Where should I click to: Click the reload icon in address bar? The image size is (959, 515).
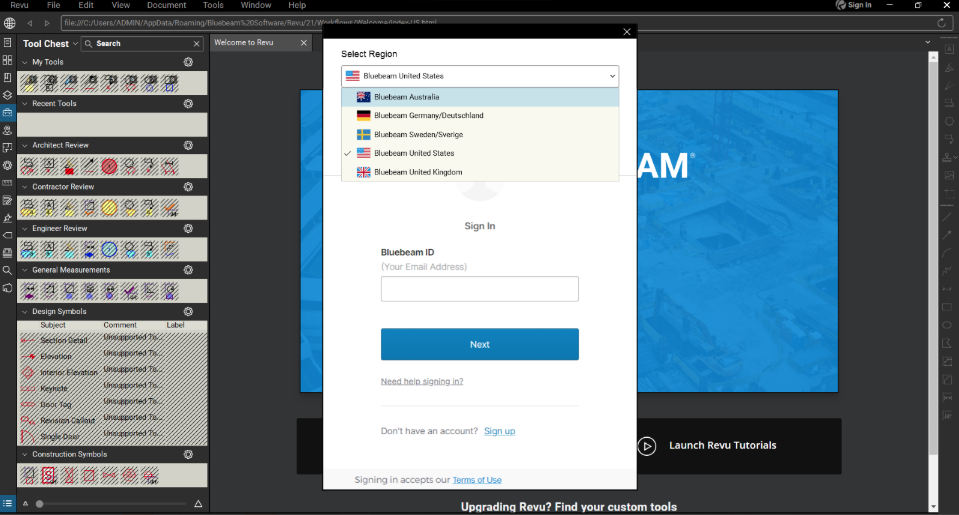click(x=942, y=22)
